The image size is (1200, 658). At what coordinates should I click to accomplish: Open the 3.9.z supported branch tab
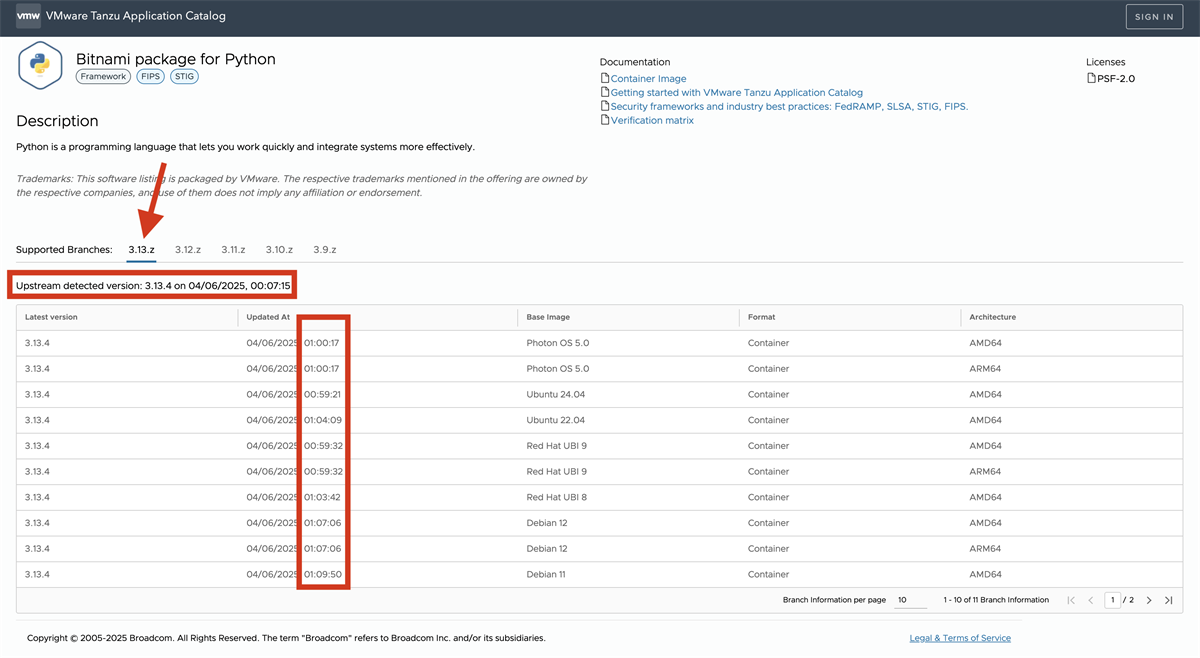tap(325, 249)
